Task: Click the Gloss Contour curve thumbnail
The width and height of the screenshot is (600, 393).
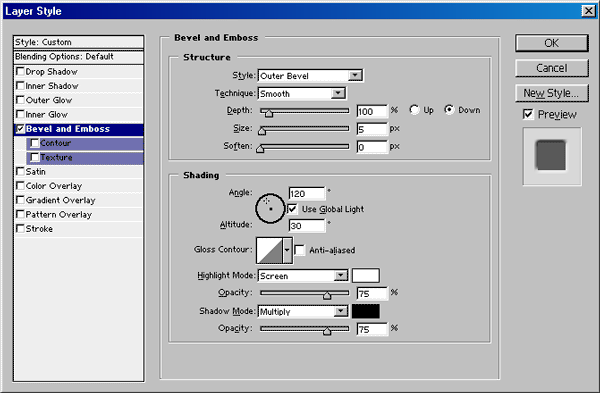Action: click(x=270, y=250)
